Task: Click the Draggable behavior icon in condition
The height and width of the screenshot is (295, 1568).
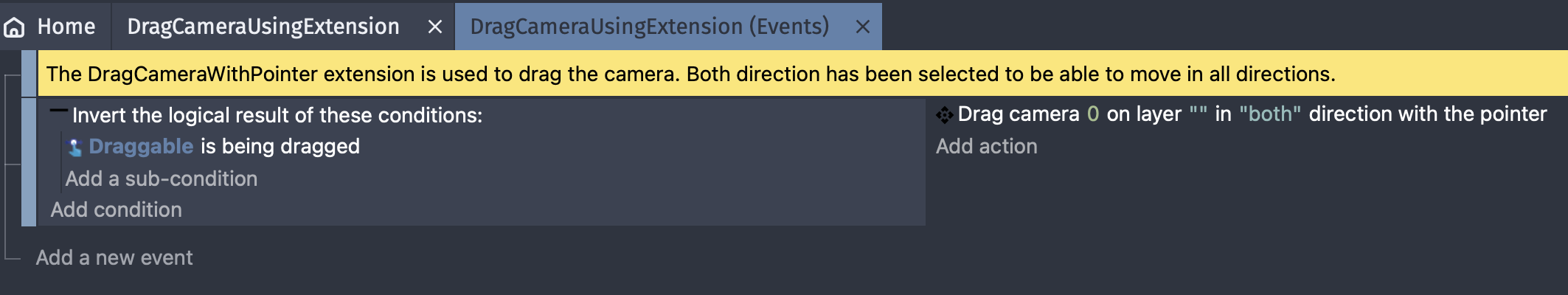Action: coord(74,147)
